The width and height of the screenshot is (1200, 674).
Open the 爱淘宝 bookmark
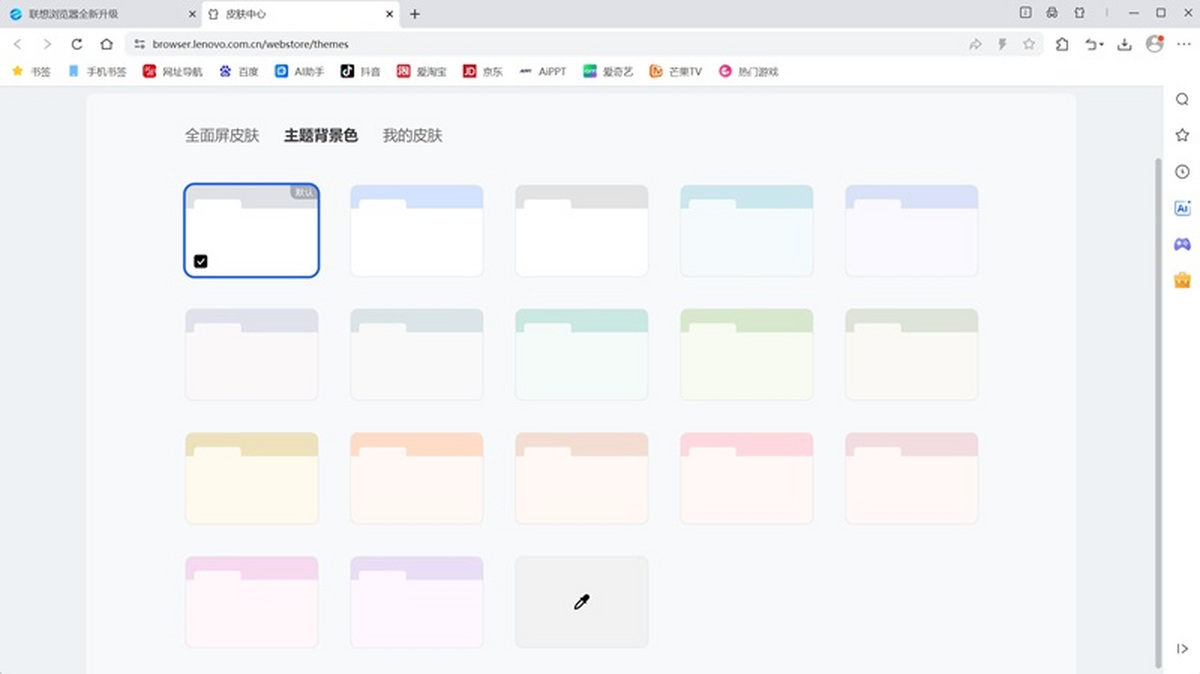point(422,72)
